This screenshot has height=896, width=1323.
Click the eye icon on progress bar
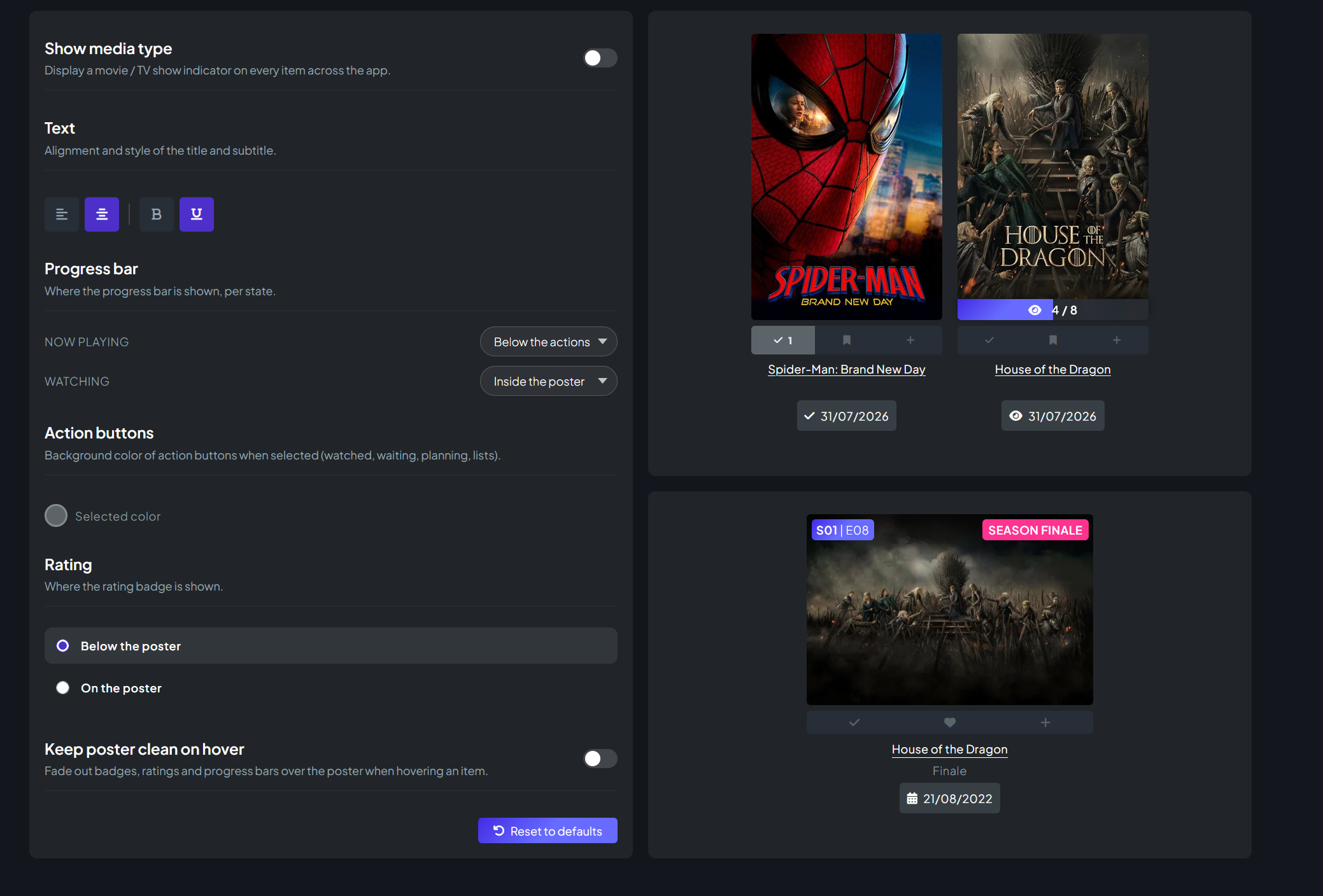pos(1035,310)
